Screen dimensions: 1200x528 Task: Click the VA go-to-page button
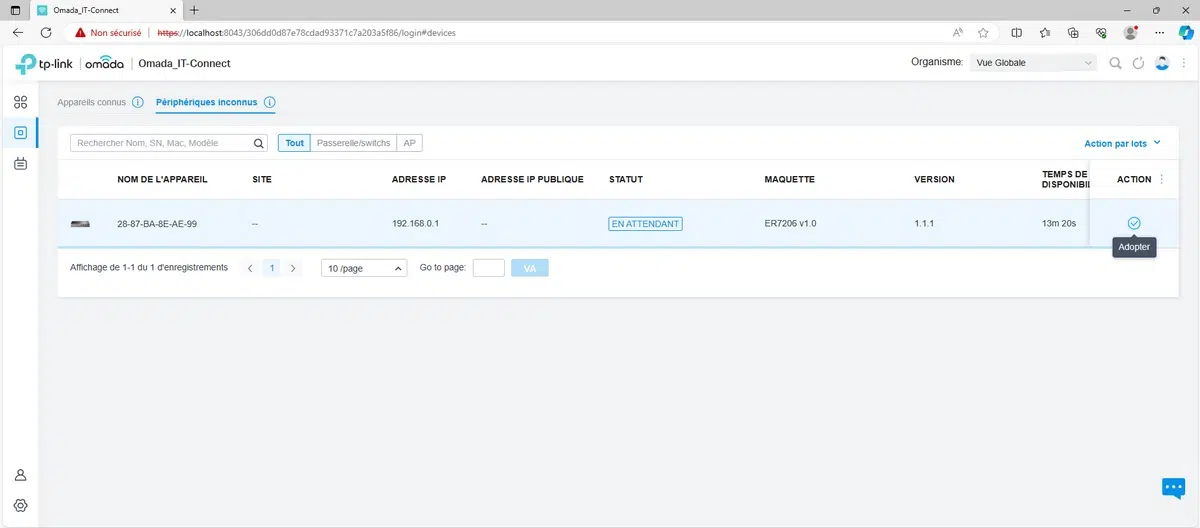pyautogui.click(x=530, y=268)
